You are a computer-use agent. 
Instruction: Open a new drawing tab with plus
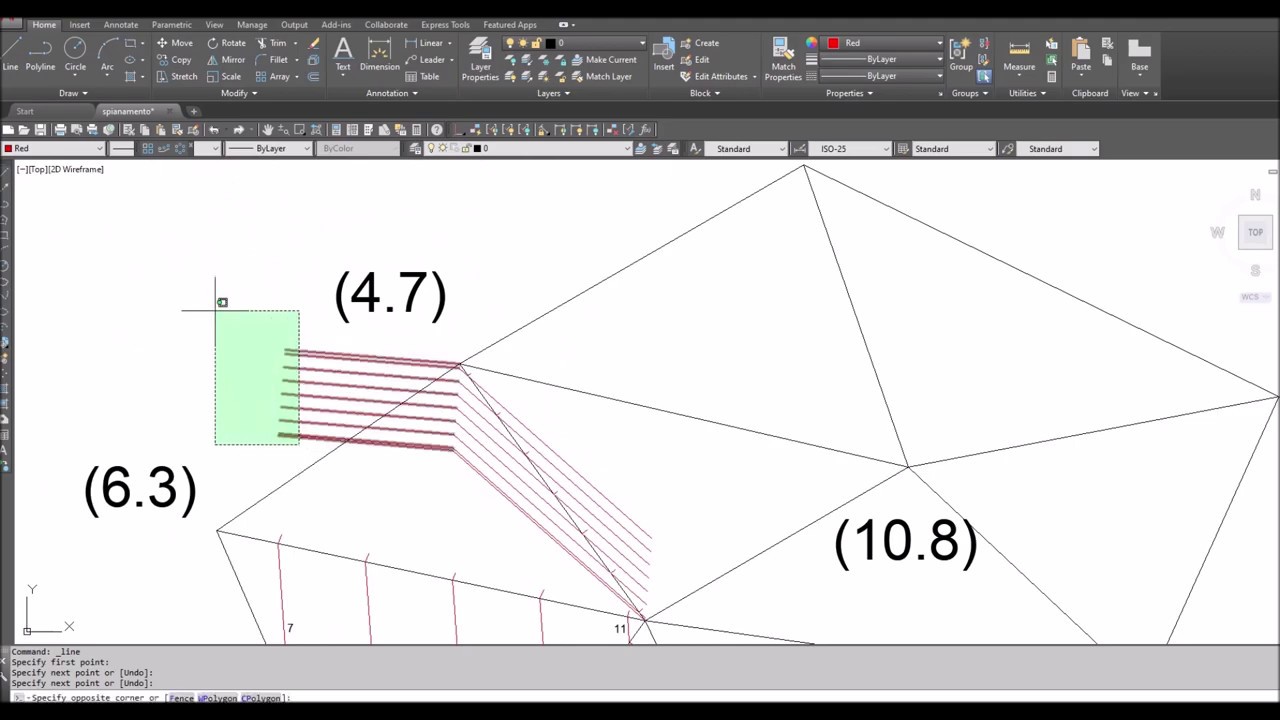[194, 111]
